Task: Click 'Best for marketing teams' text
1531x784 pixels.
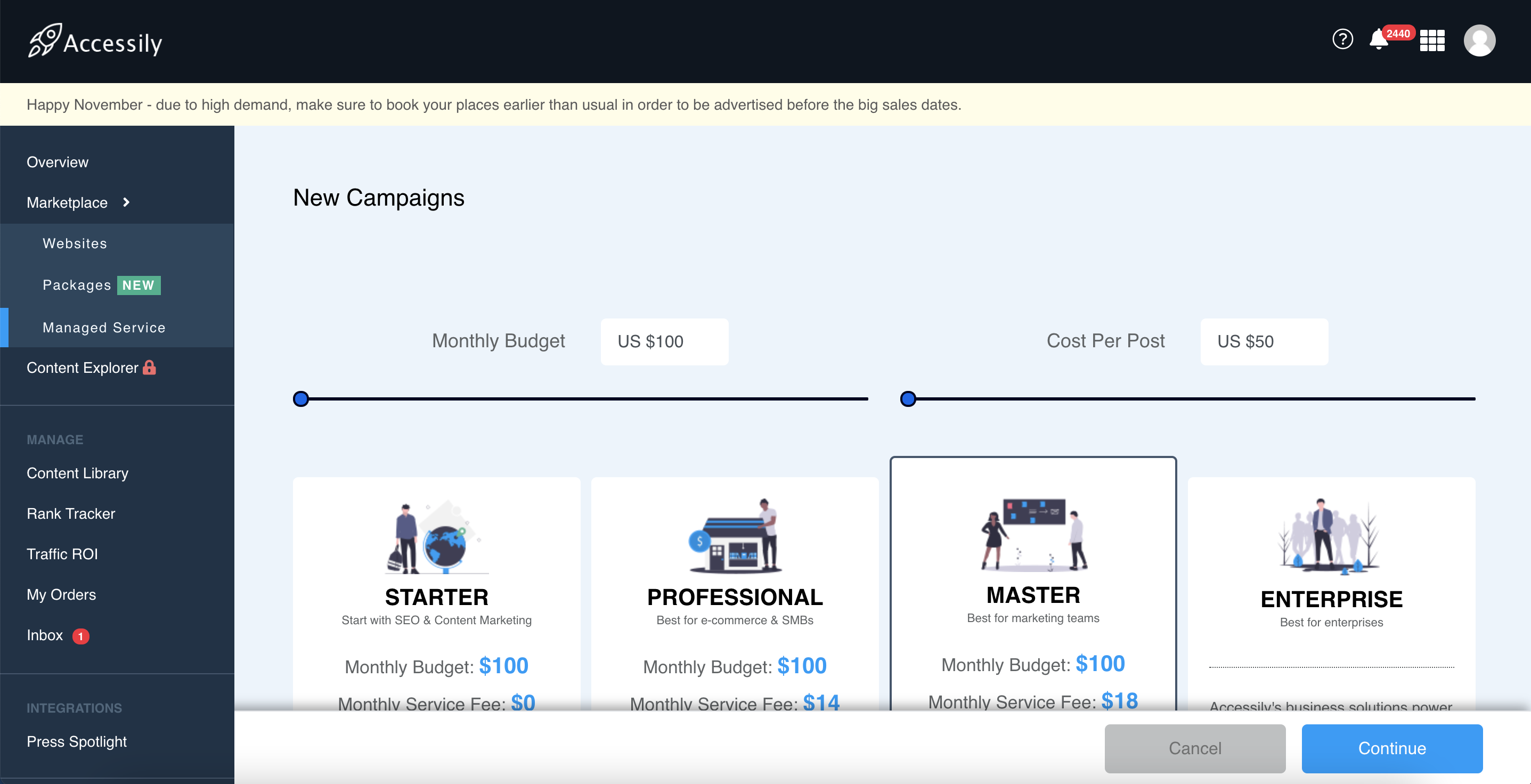Action: pos(1033,618)
